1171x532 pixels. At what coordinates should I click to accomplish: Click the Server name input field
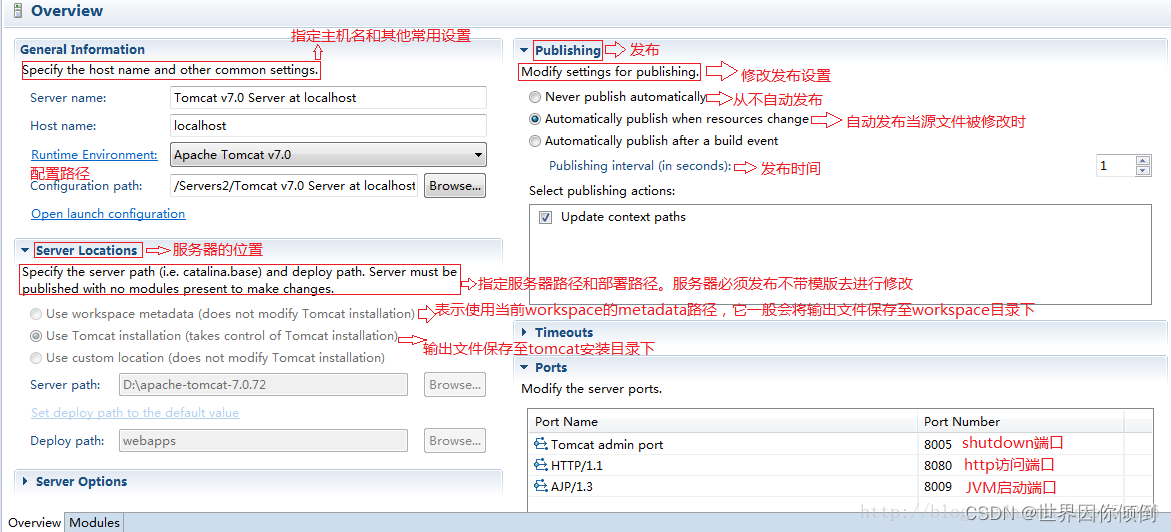click(x=329, y=97)
